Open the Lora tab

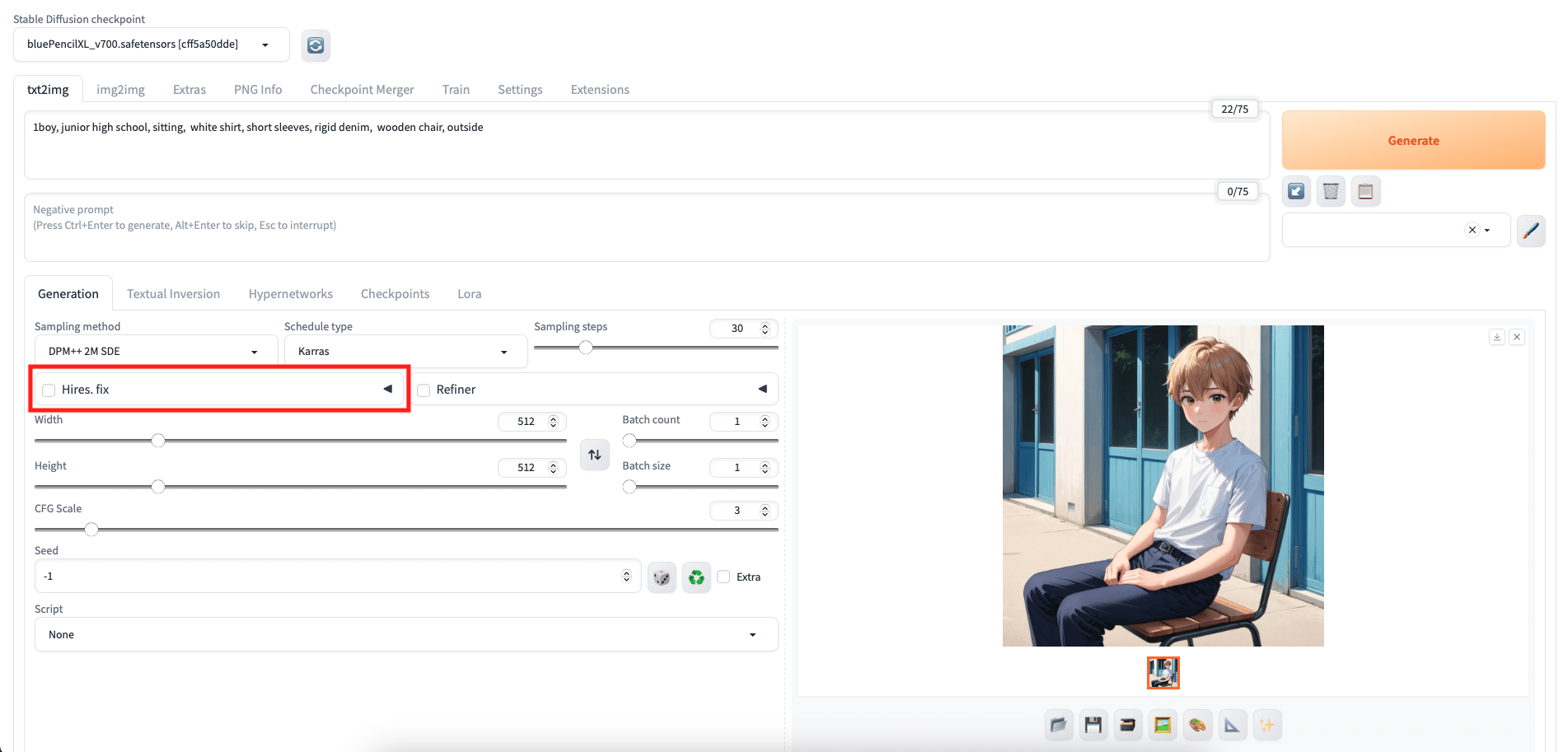[x=469, y=294]
